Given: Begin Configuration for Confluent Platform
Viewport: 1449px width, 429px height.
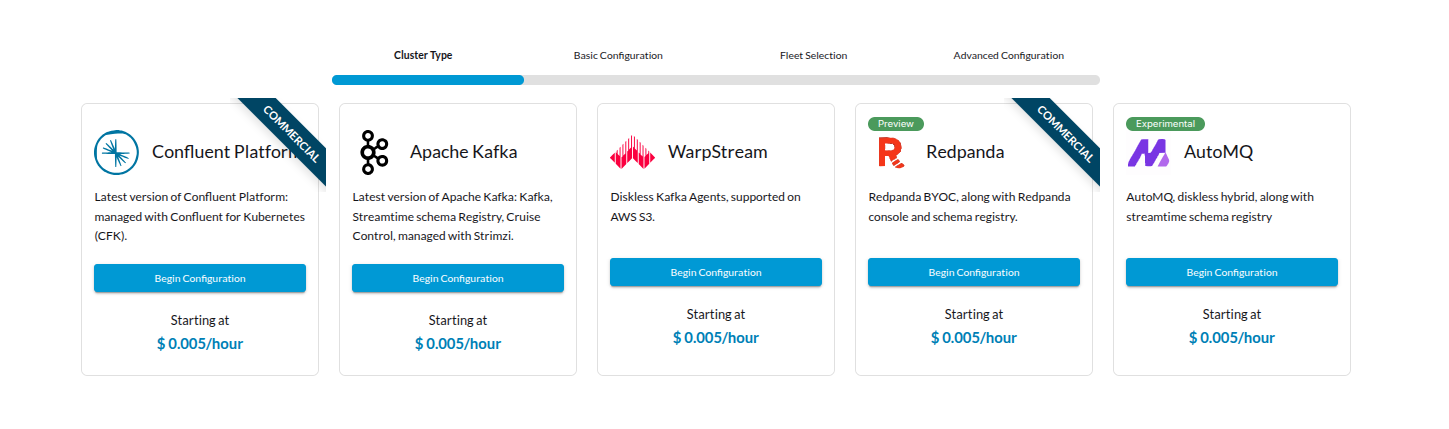Looking at the screenshot, I should click(200, 278).
